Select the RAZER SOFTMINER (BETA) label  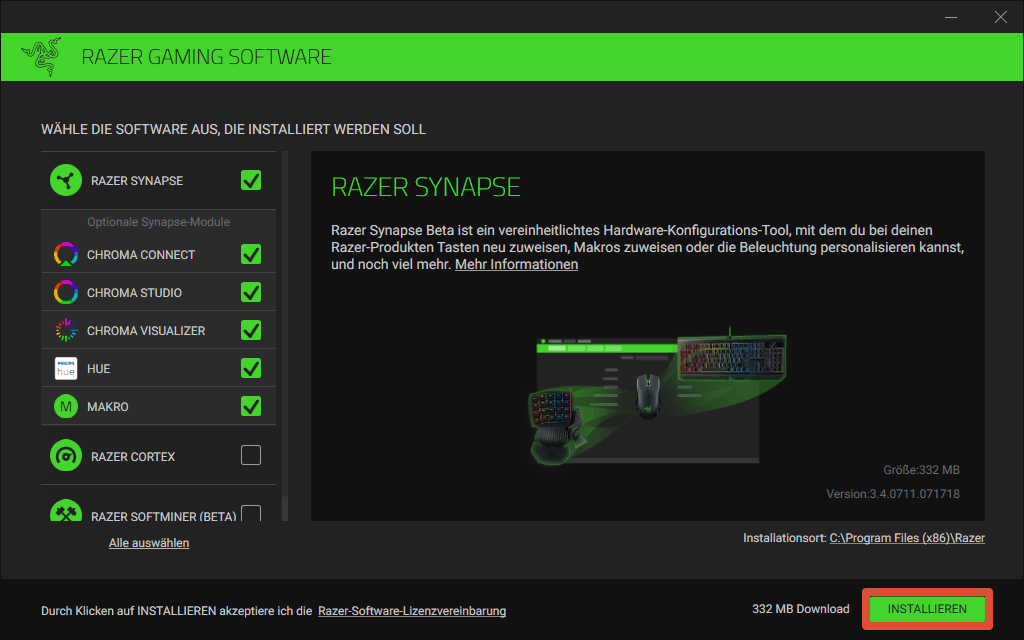click(164, 516)
